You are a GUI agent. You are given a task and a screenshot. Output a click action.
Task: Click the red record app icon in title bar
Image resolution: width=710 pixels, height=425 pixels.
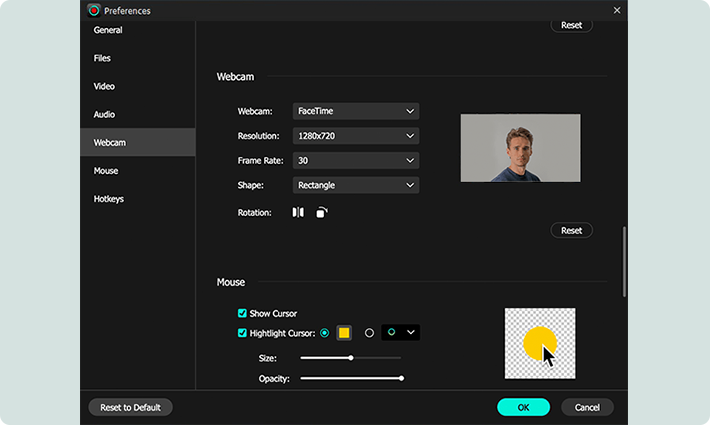tap(94, 10)
